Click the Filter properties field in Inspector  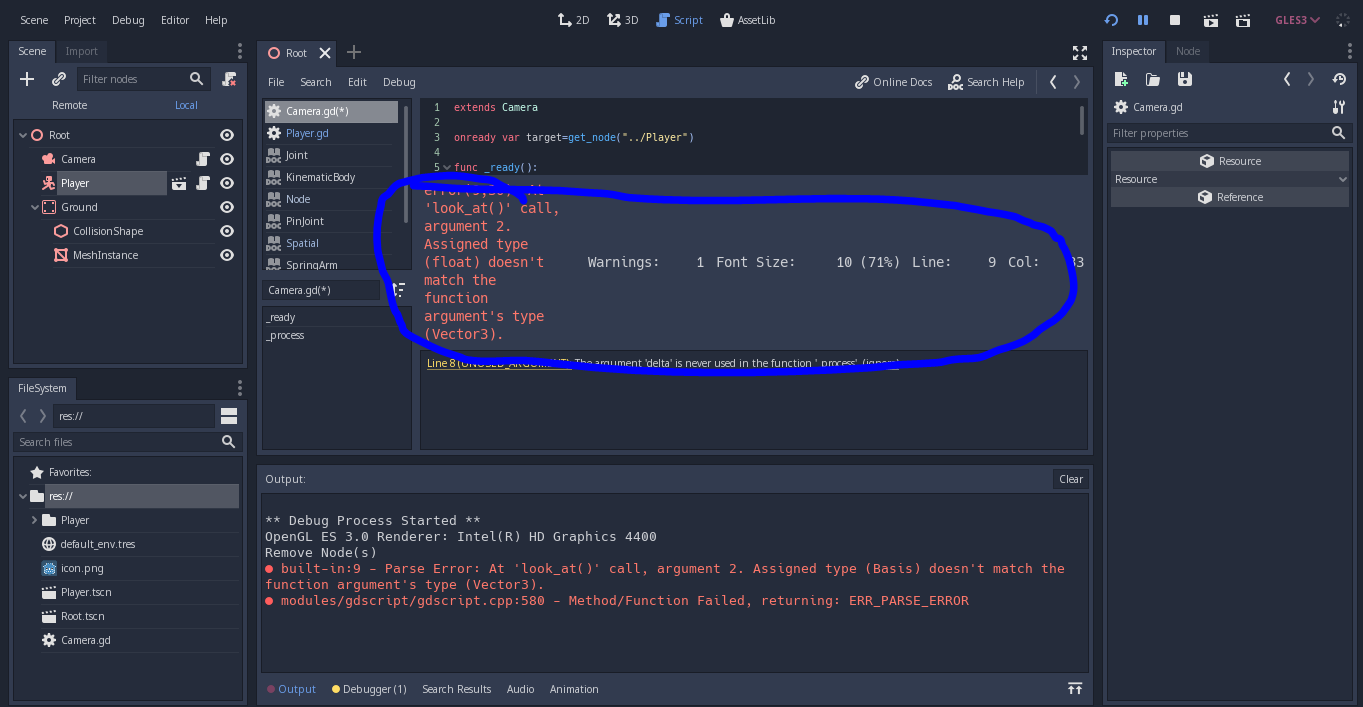1220,132
